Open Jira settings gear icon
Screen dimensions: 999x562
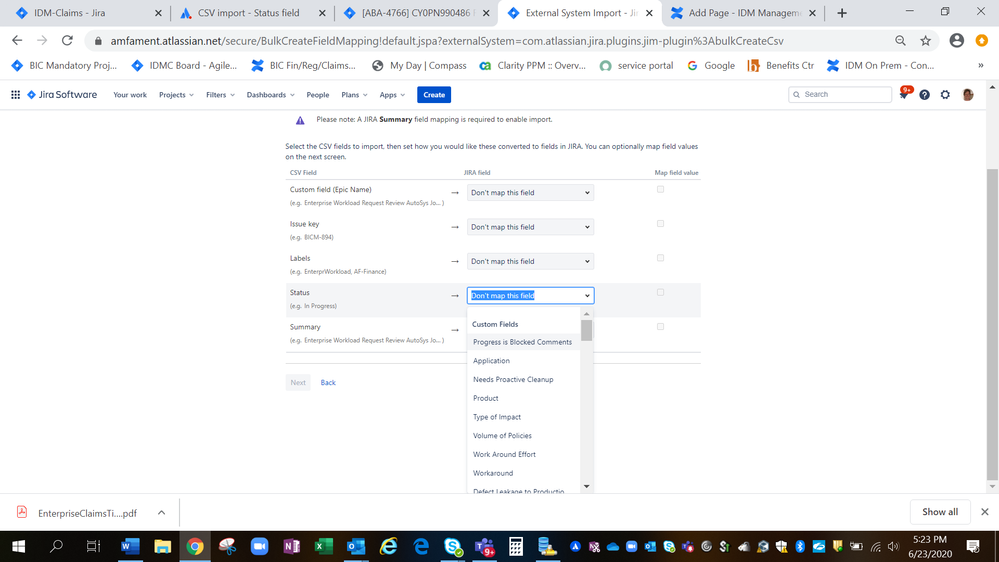[945, 94]
